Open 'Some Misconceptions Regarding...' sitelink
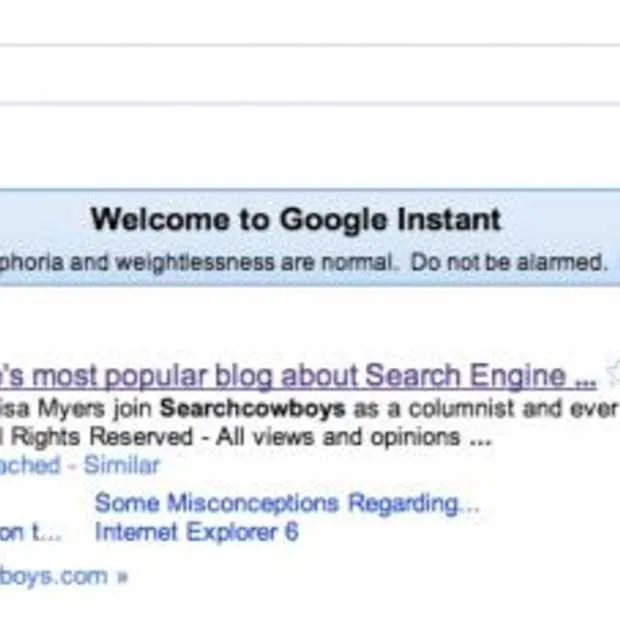 point(286,503)
